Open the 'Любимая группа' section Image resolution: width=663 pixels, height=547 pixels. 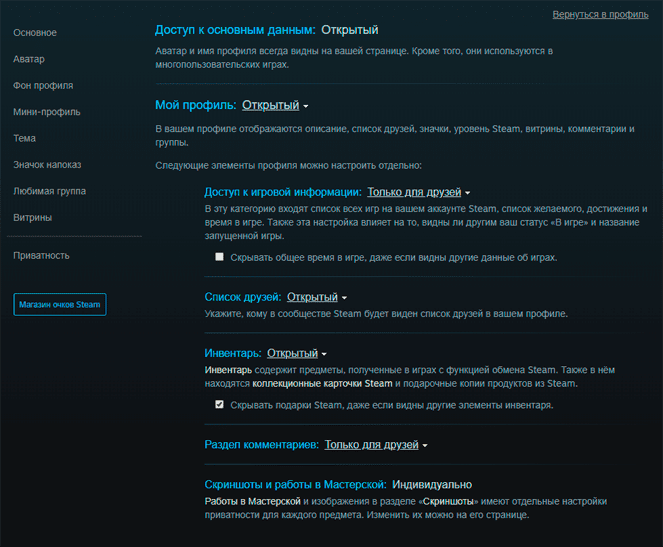pyautogui.click(x=49, y=190)
